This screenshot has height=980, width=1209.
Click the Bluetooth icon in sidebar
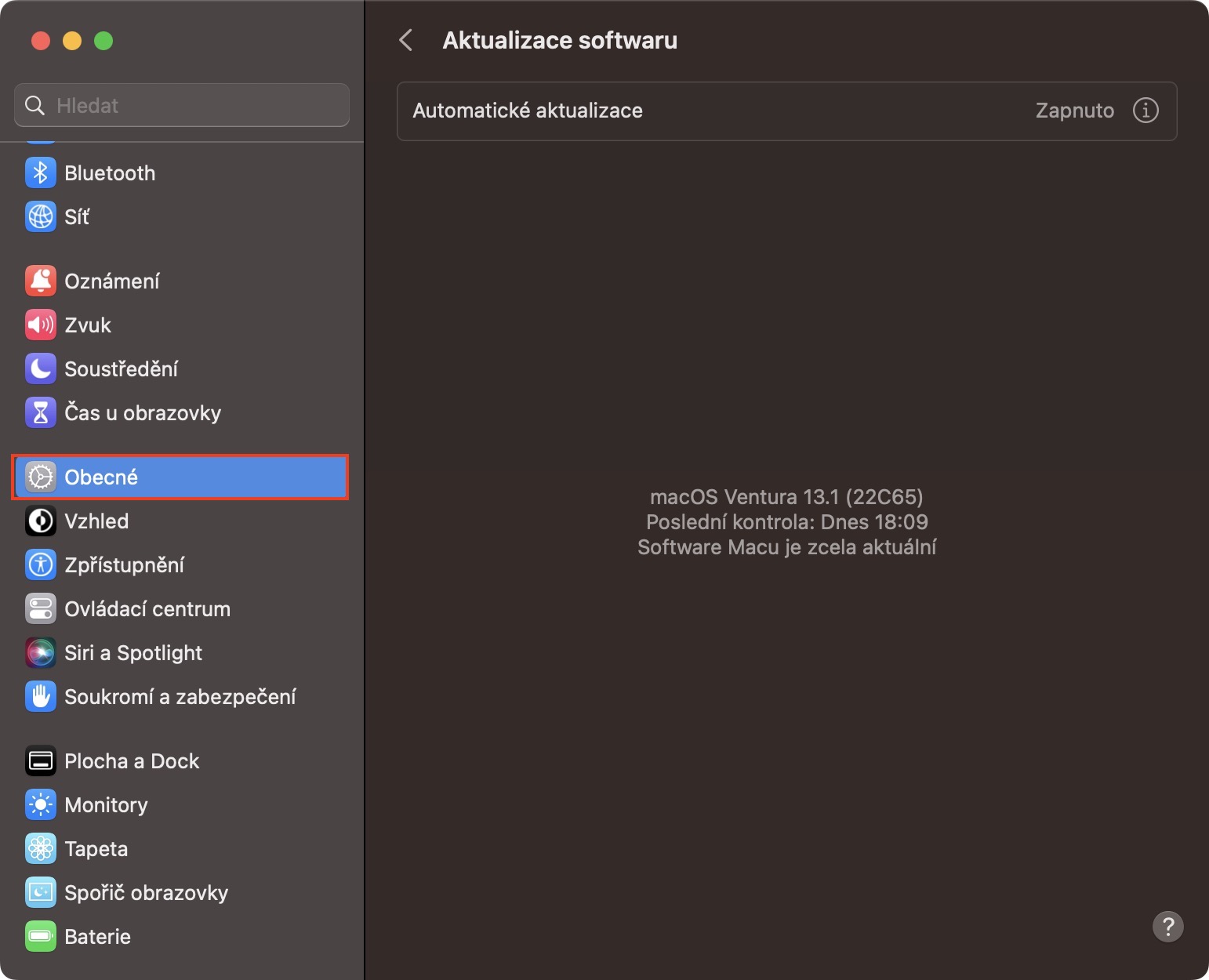coord(41,173)
